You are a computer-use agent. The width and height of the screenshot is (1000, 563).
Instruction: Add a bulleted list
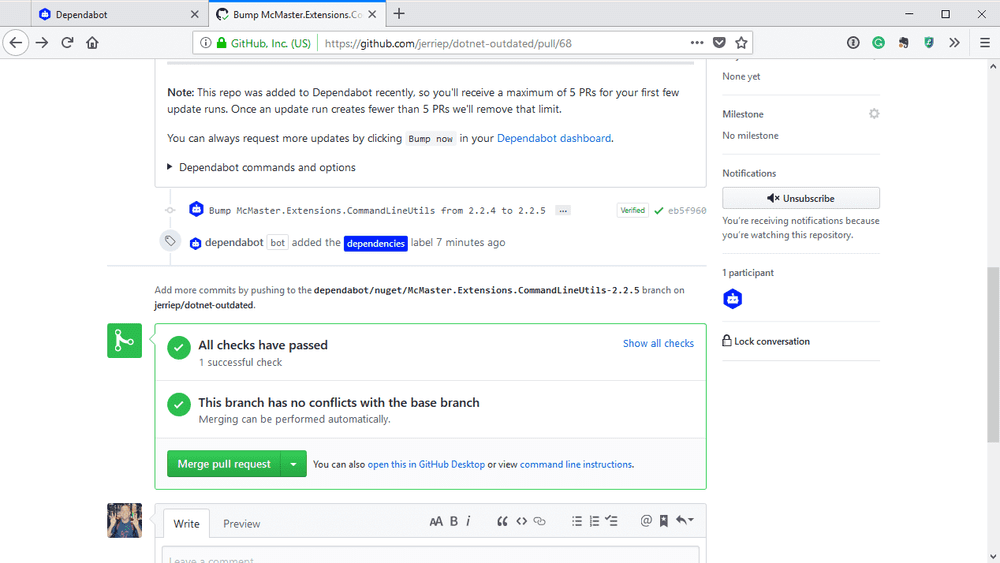[x=577, y=522]
